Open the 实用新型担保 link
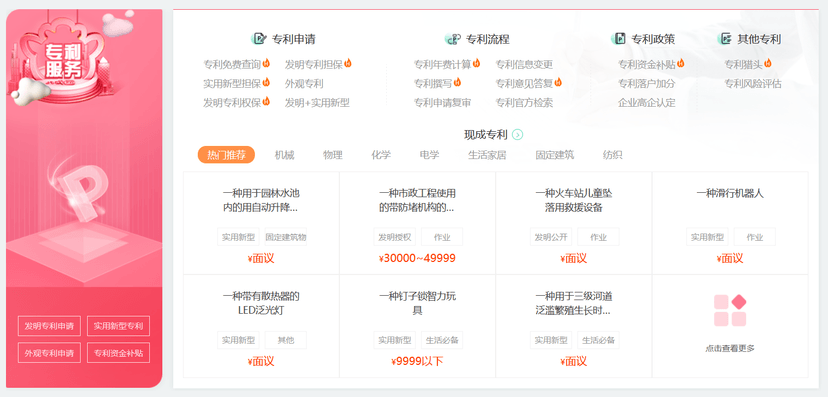Screen dimensions: 828x397 point(232,83)
